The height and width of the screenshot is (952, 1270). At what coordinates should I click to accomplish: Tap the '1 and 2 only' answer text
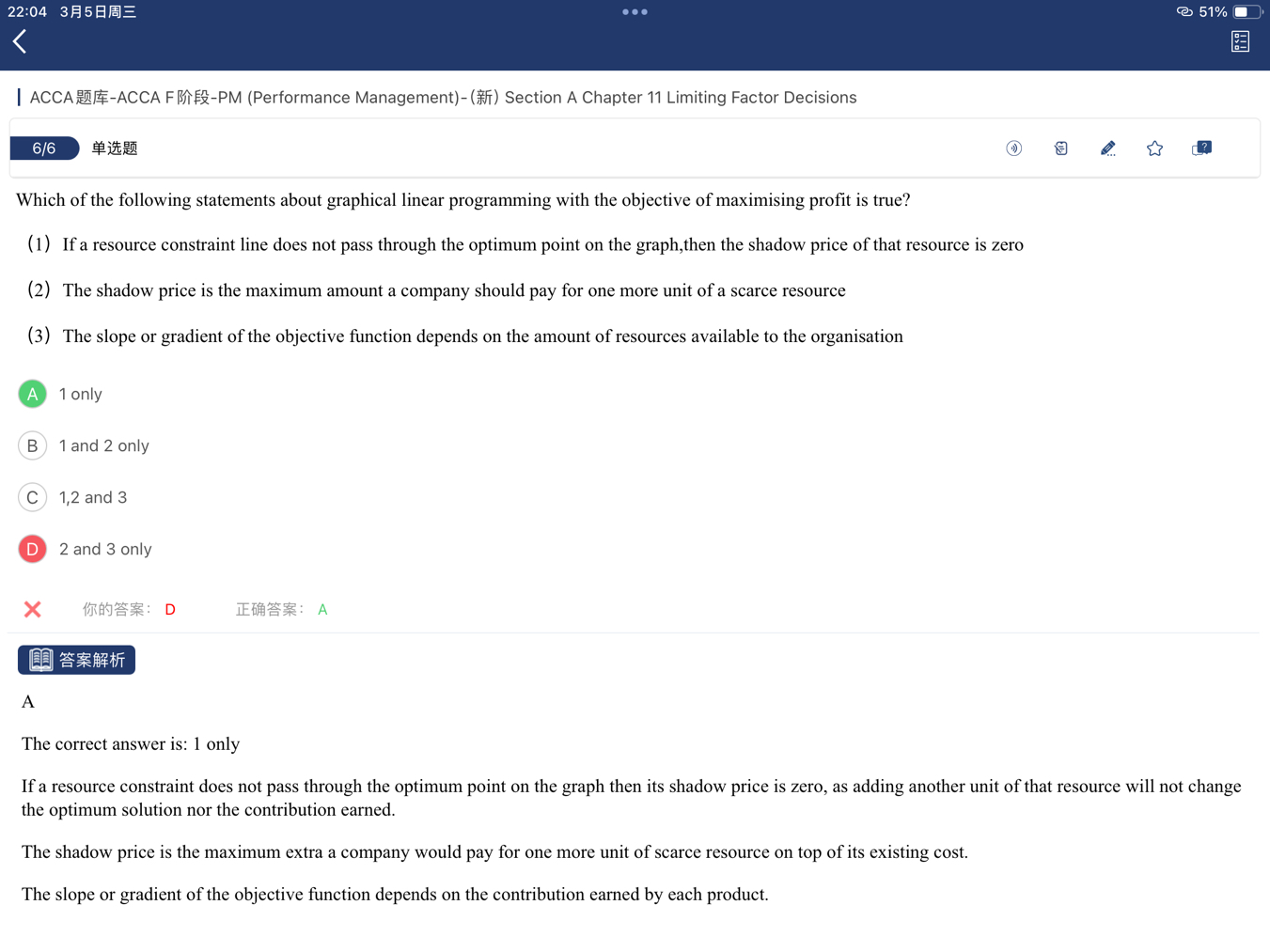(104, 445)
